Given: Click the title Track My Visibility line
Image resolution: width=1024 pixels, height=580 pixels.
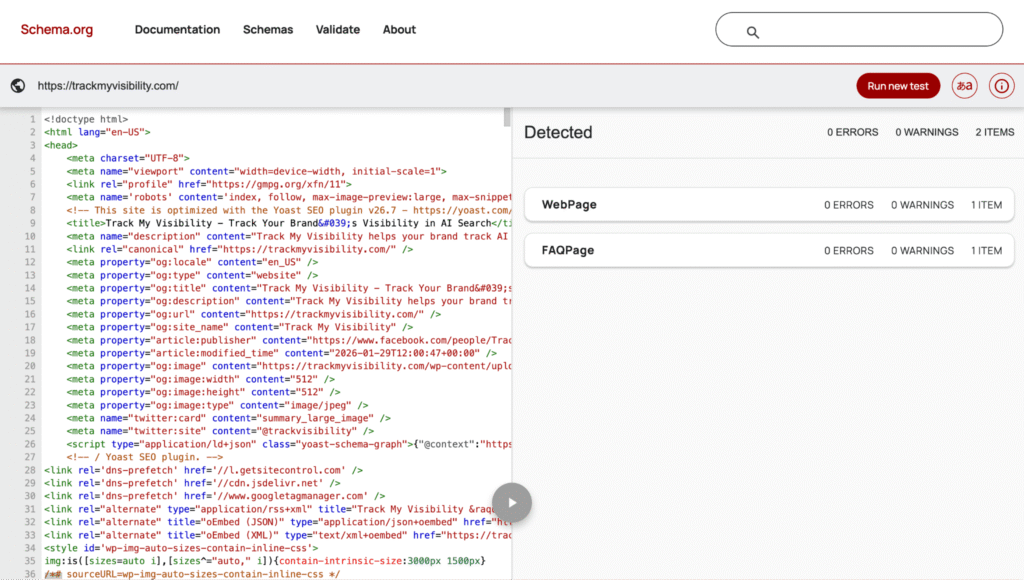Looking at the screenshot, I should coord(289,223).
